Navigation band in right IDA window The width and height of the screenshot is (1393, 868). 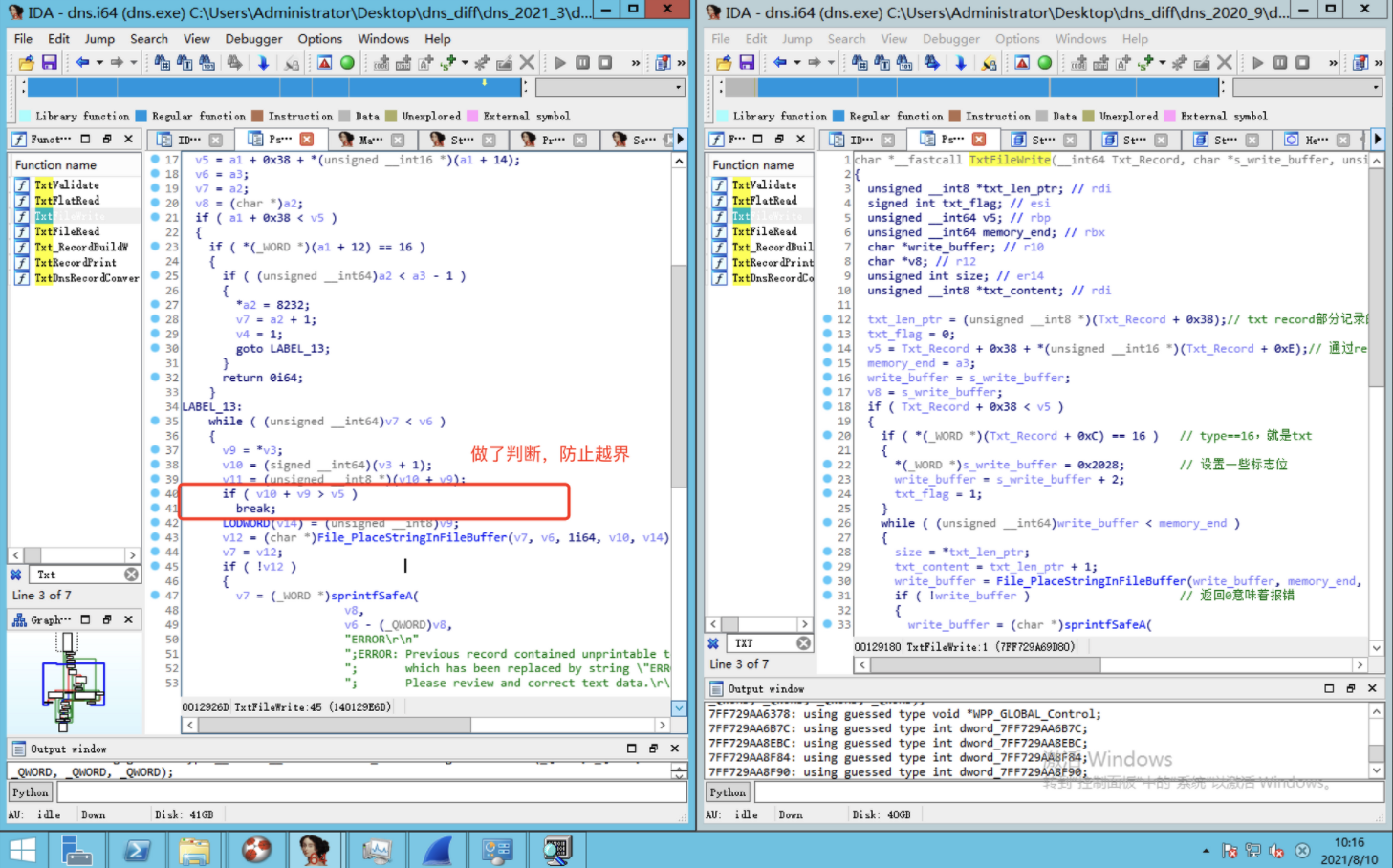pyautogui.click(x=973, y=87)
